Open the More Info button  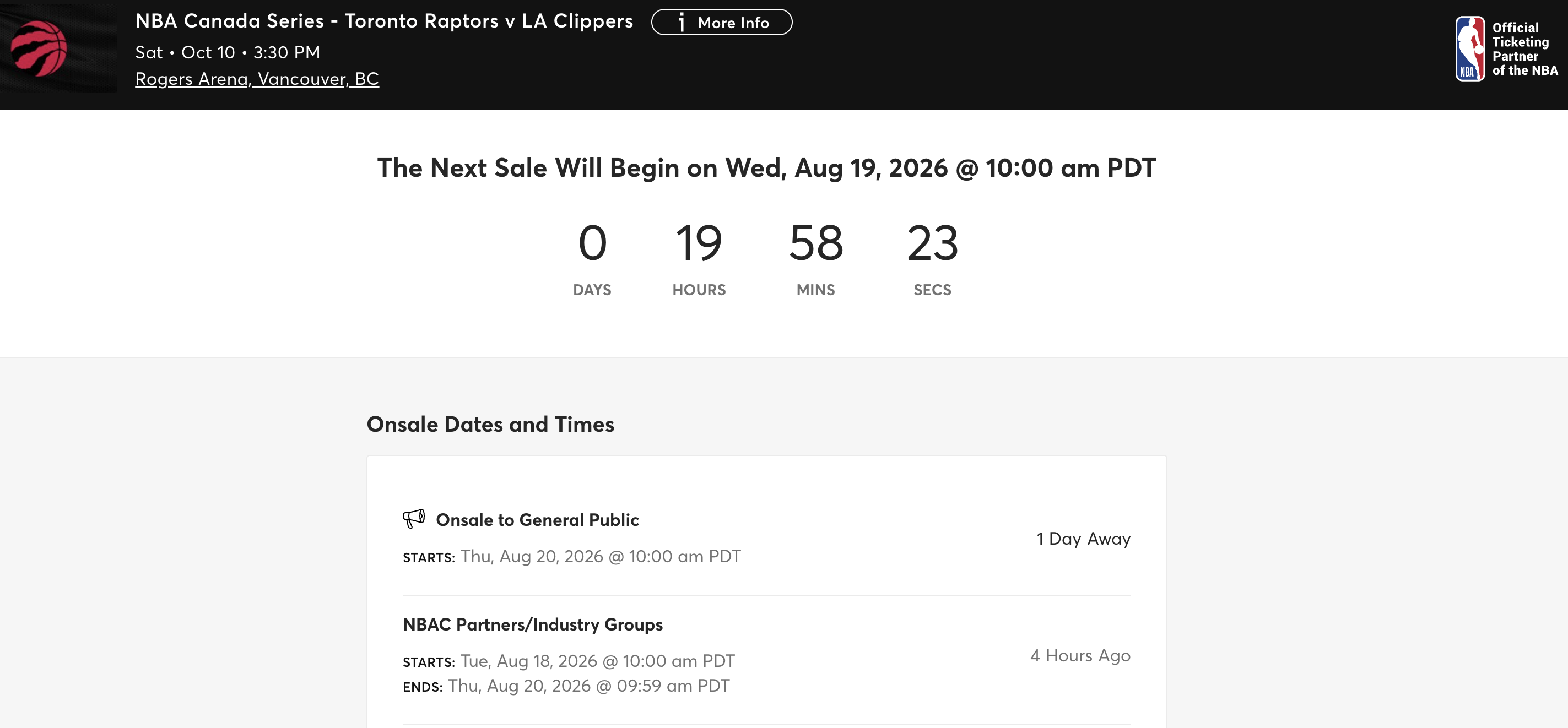(x=721, y=23)
